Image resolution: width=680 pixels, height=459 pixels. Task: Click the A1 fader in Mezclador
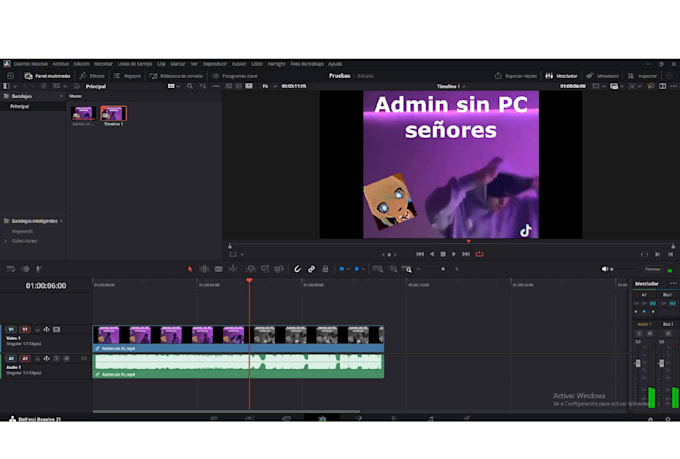(638, 363)
